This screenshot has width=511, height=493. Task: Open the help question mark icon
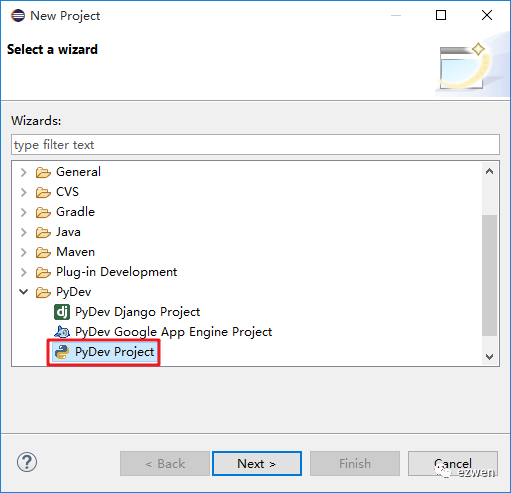pos(27,462)
